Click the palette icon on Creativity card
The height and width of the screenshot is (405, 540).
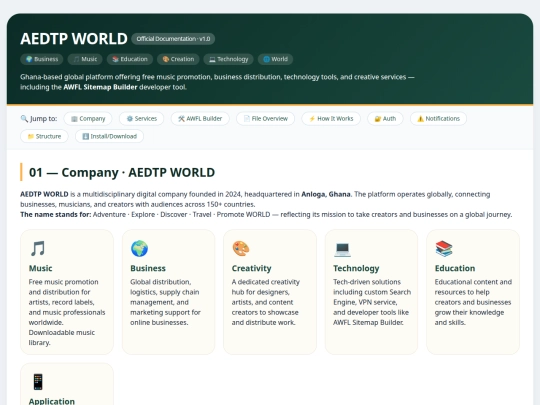click(241, 248)
